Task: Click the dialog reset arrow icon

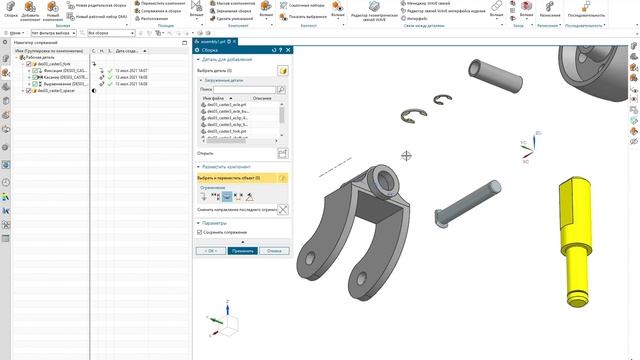Action: (x=274, y=50)
